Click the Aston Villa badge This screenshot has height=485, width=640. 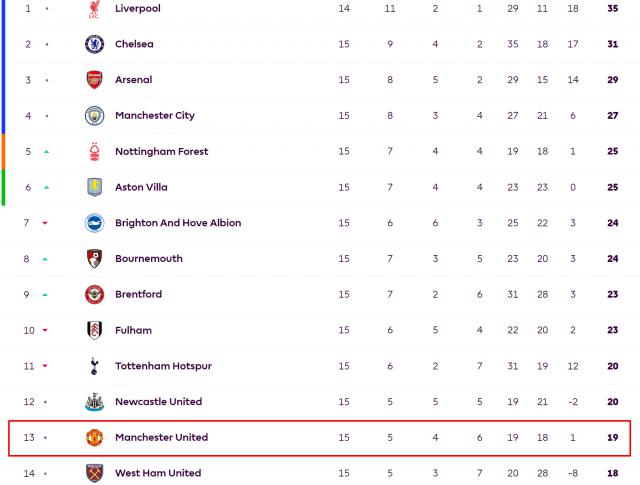tap(94, 187)
